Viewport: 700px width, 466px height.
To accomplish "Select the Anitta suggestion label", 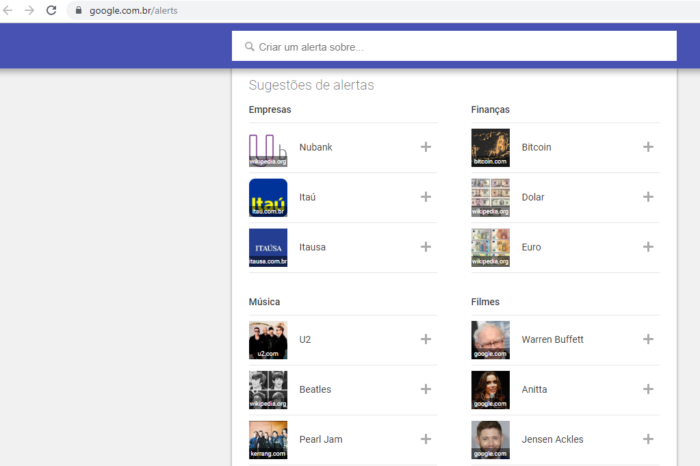I will click(534, 390).
